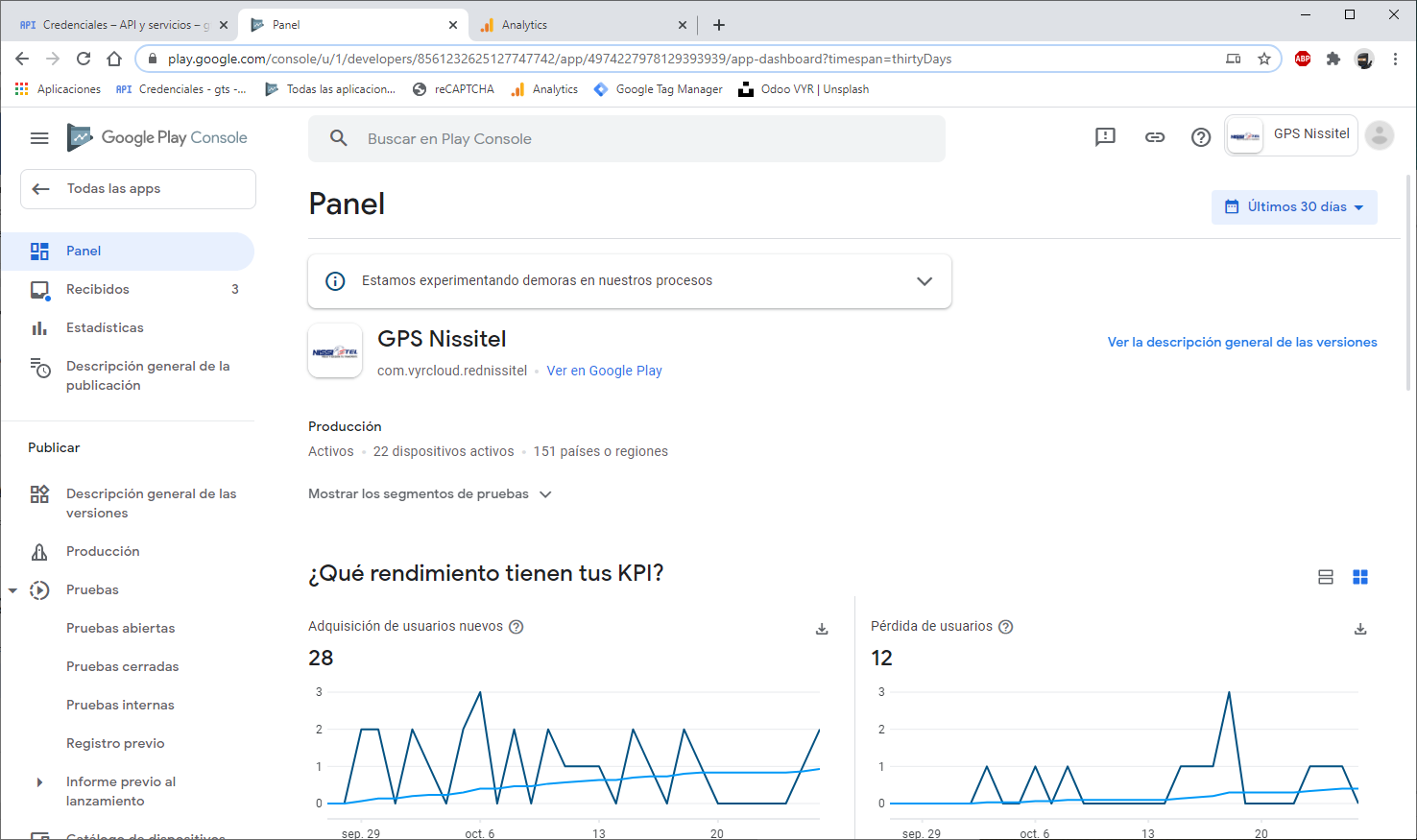Image resolution: width=1417 pixels, height=840 pixels.
Task: Go back with Todas las apps button
Action: (x=137, y=189)
